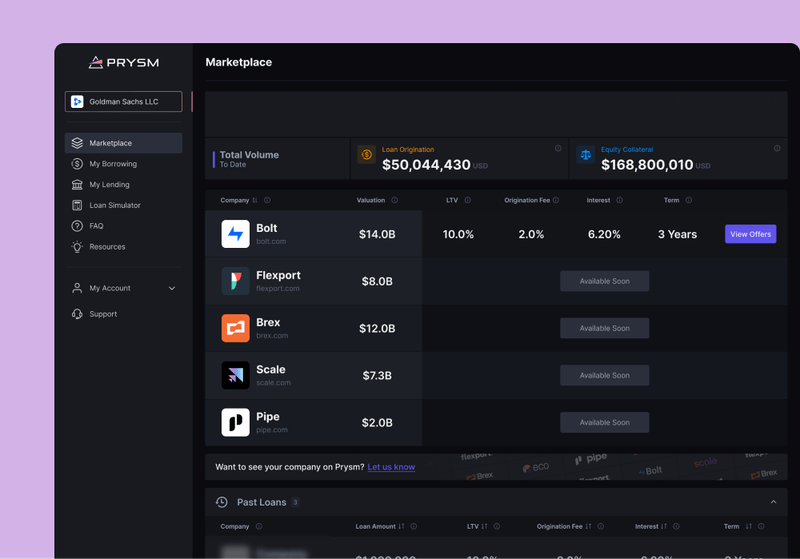The width and height of the screenshot is (800, 559).
Task: Click Available Soon button for Flexport
Action: 605,281
